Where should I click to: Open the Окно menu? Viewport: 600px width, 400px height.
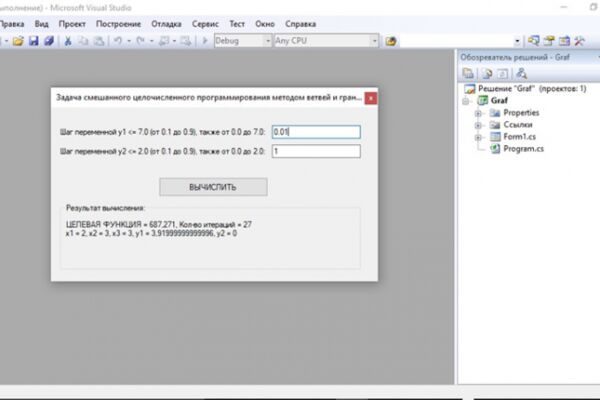point(265,24)
